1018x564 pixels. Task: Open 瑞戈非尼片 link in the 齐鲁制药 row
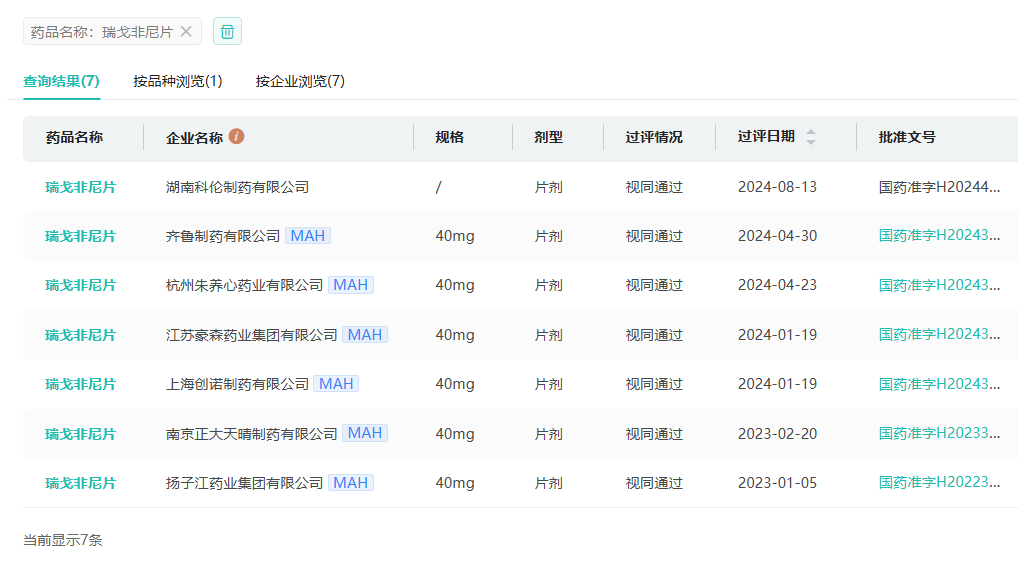[x=81, y=236]
